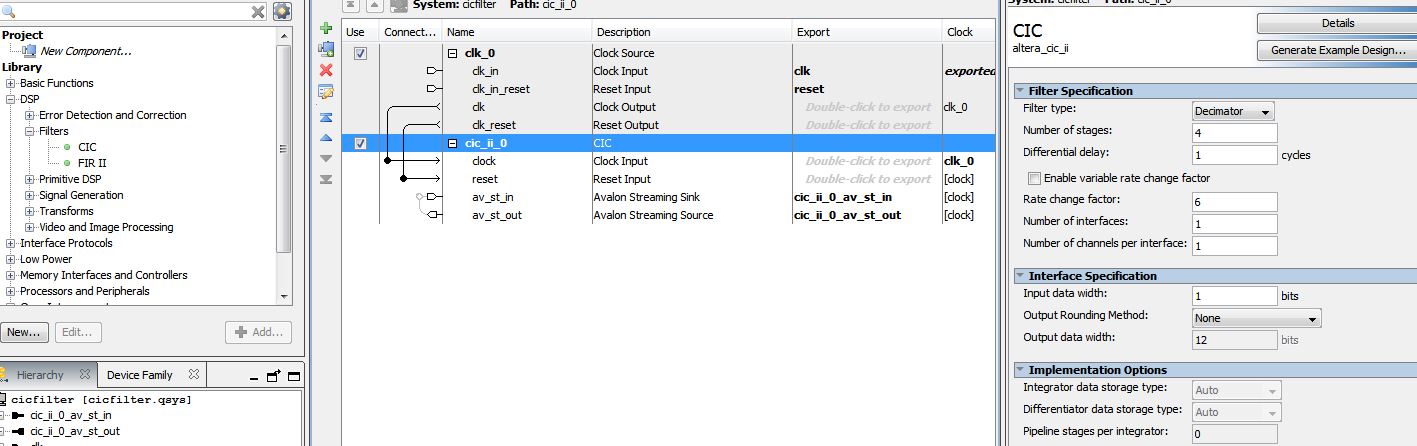Open the Filter type dropdown
This screenshot has width=1417, height=446.
pyautogui.click(x=1233, y=111)
